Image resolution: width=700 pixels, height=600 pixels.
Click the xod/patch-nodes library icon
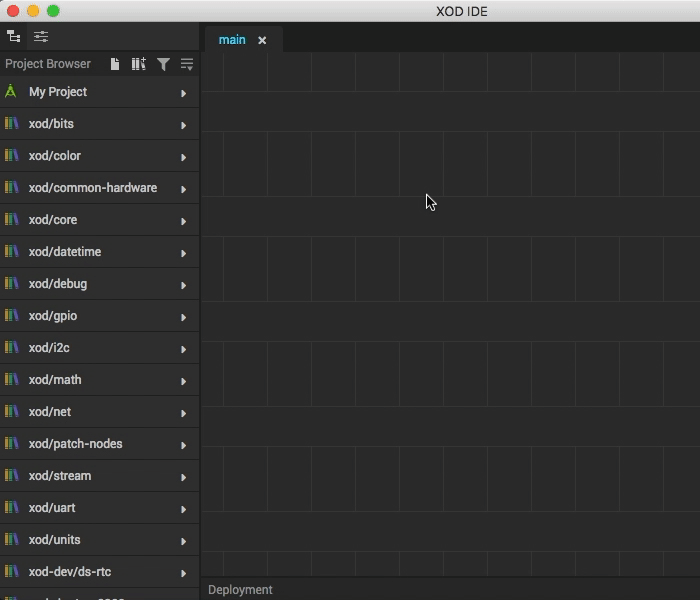click(12, 443)
